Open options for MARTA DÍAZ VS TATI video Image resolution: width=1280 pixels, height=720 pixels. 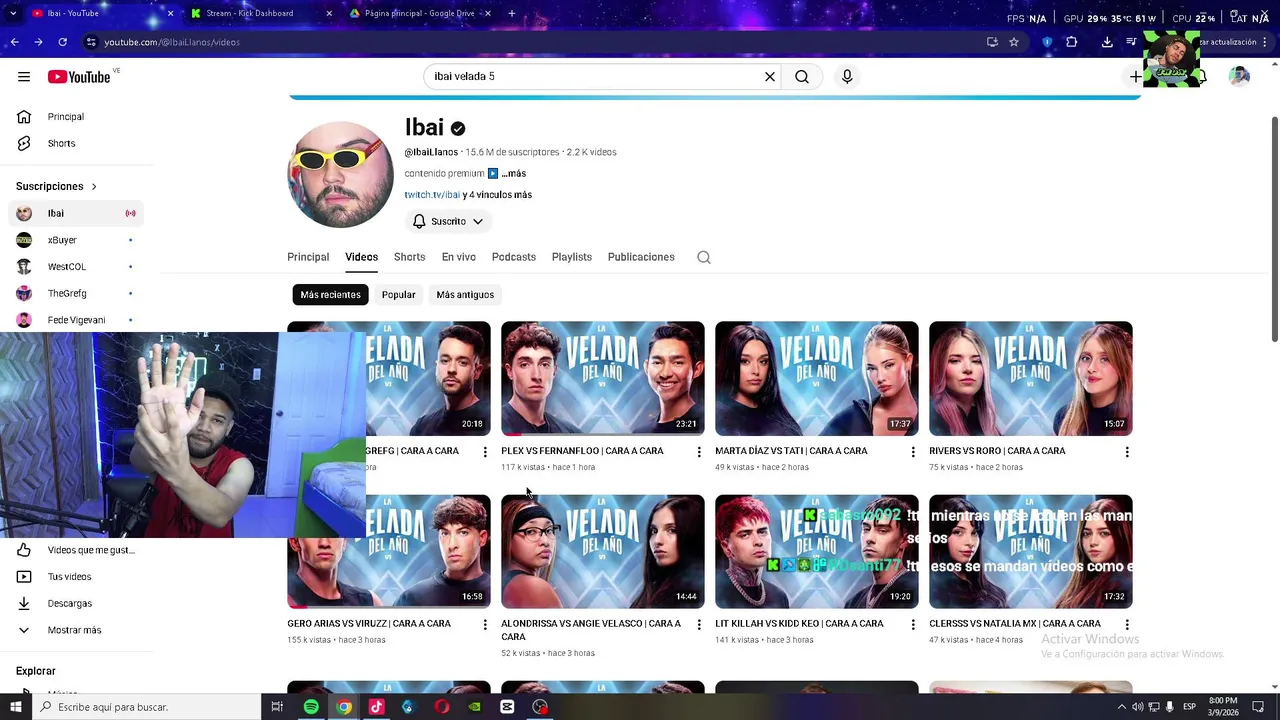tap(913, 452)
